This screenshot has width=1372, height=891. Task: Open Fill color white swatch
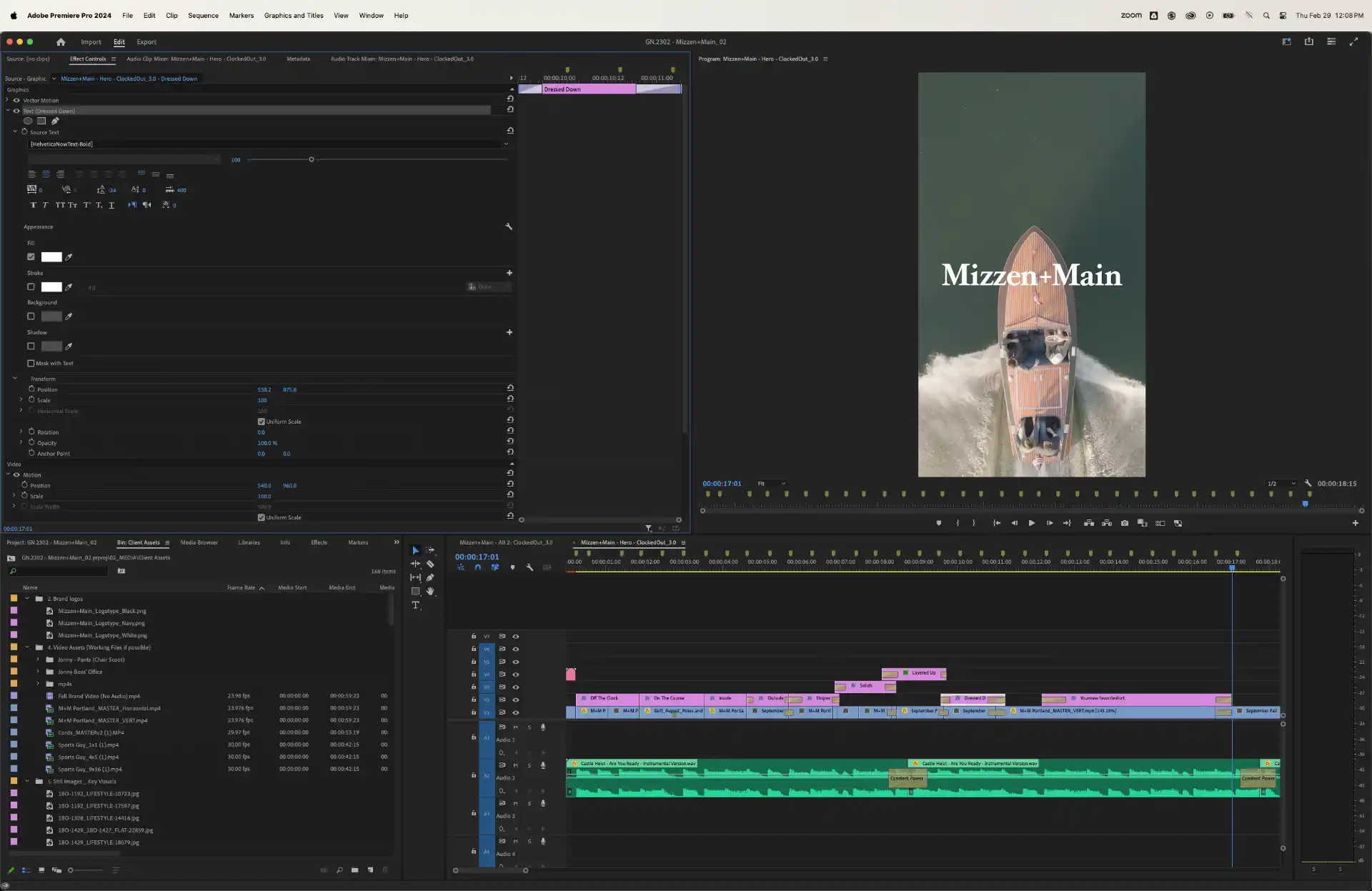tap(51, 257)
